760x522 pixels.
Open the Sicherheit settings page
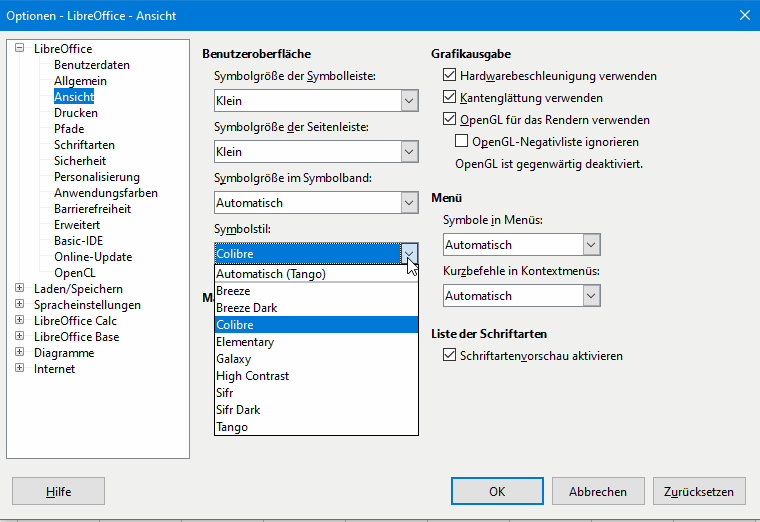click(x=79, y=161)
